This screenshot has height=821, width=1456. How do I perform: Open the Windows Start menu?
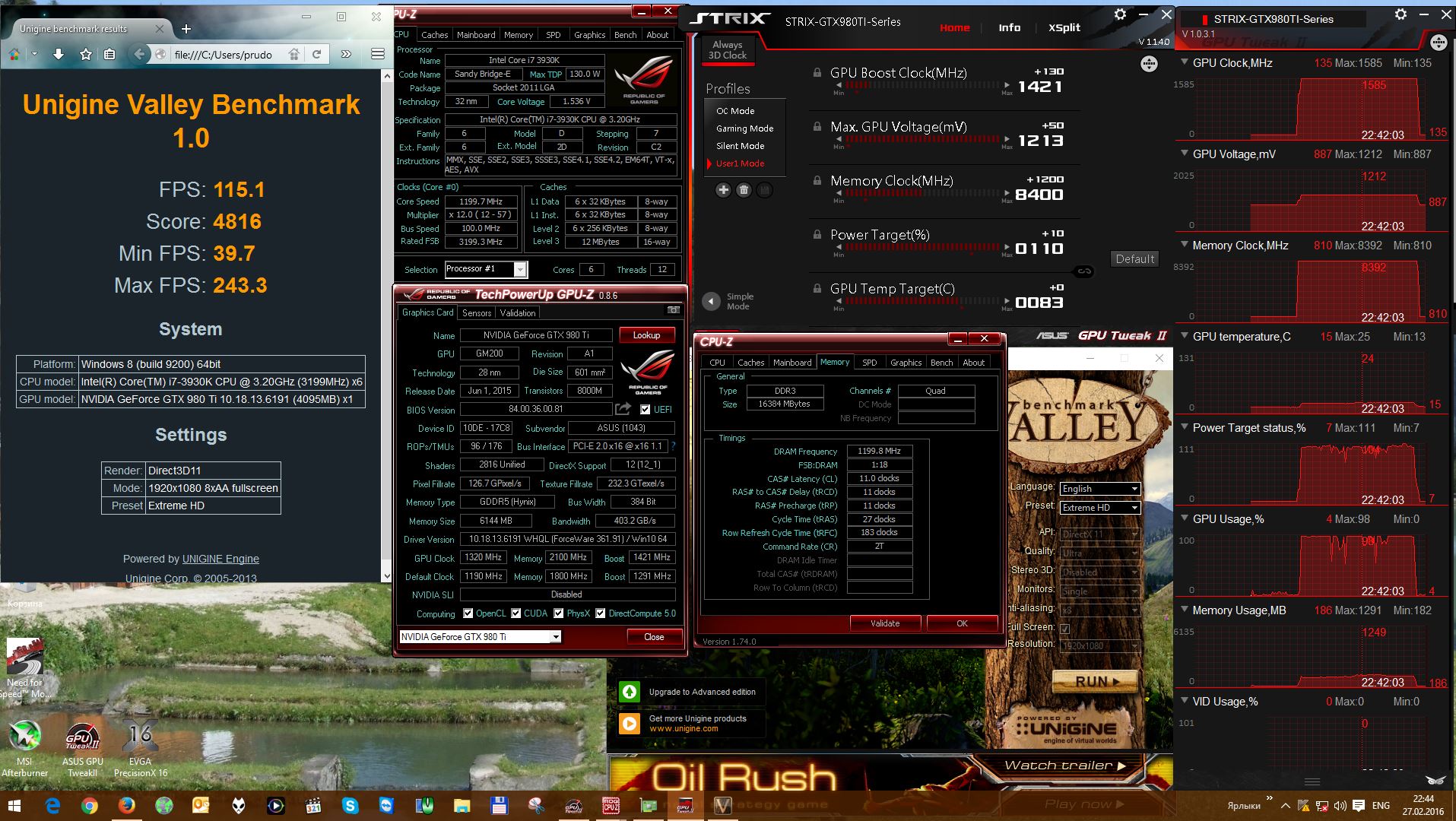14,806
